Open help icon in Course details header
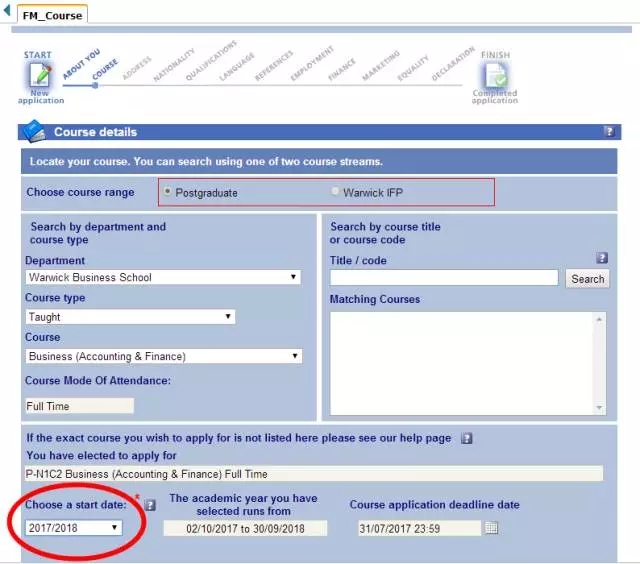640x564 pixels. coord(608,132)
